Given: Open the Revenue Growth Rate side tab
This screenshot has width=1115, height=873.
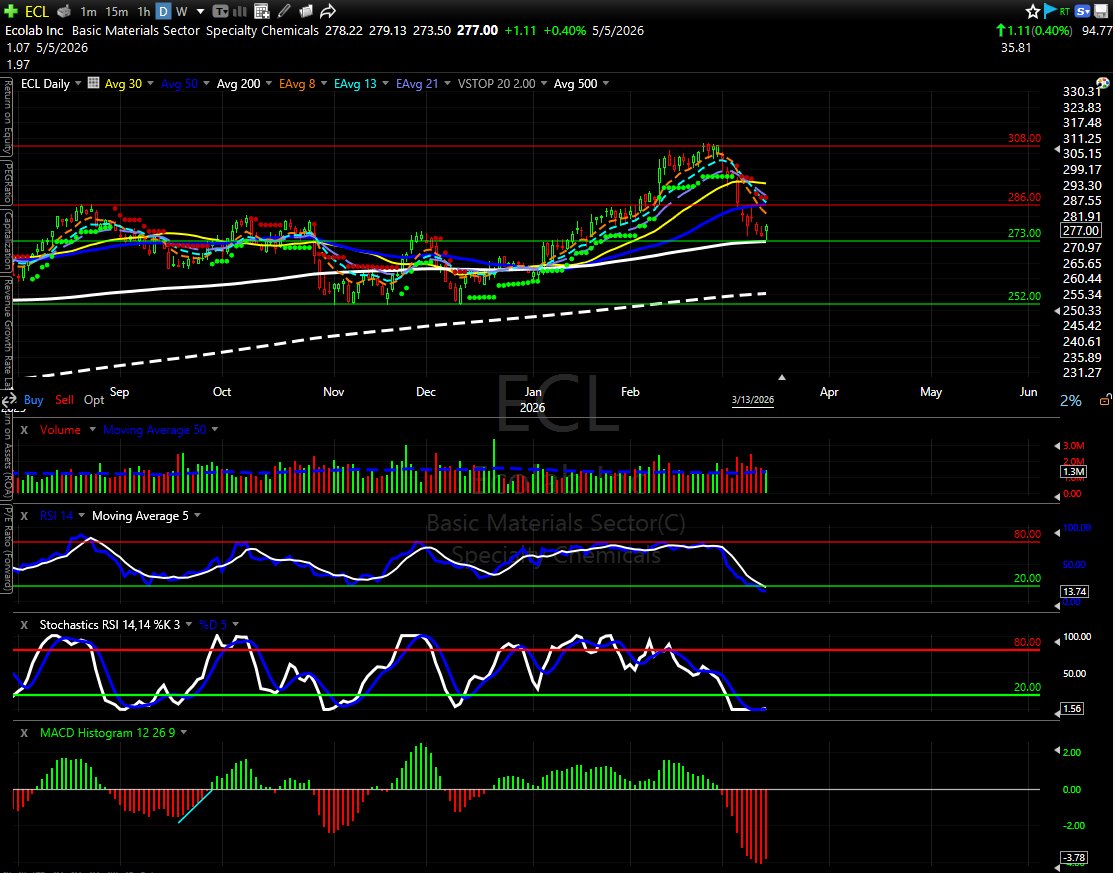Looking at the screenshot, I should [x=8, y=332].
